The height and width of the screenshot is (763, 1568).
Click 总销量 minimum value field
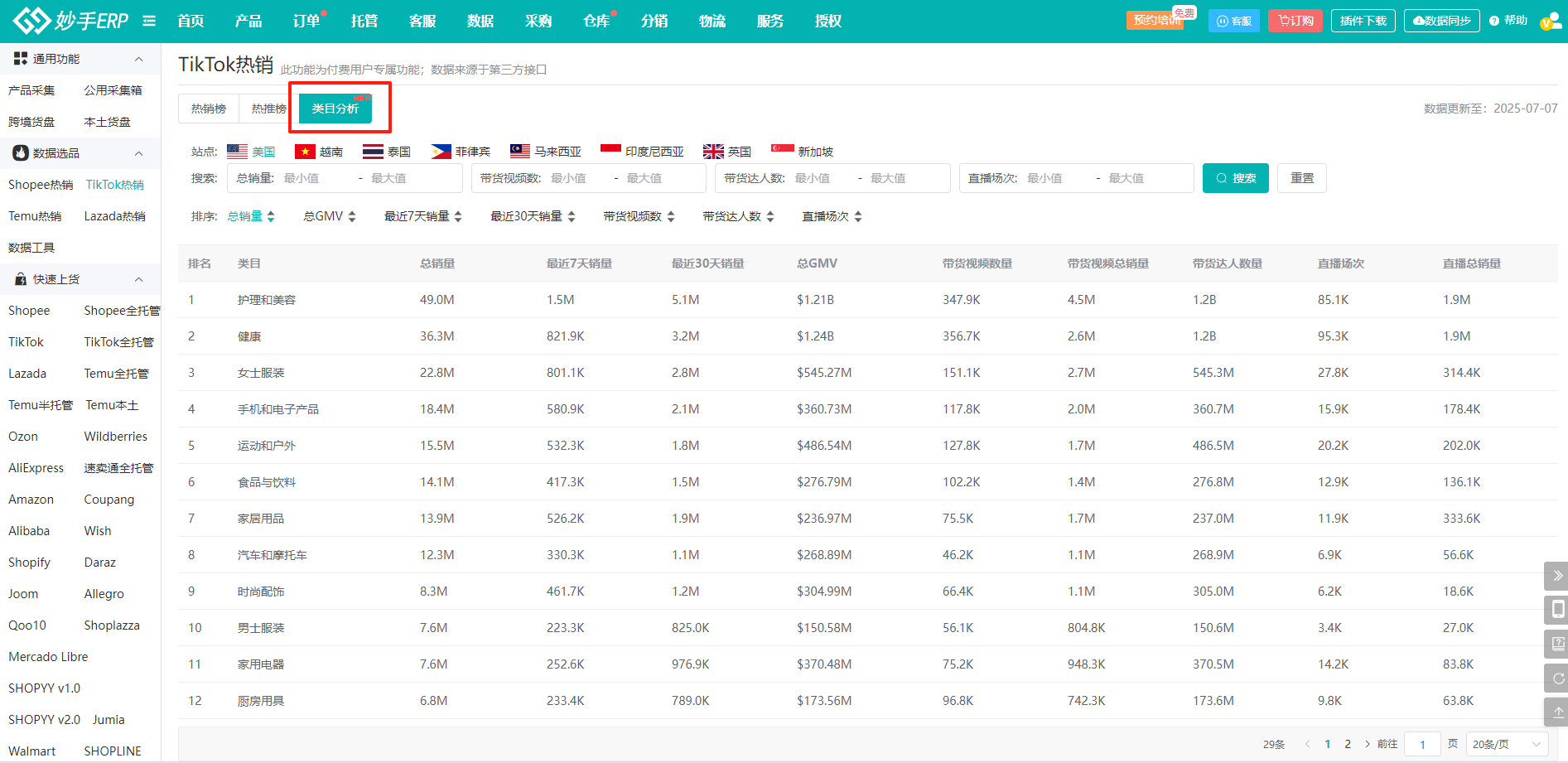coord(315,178)
